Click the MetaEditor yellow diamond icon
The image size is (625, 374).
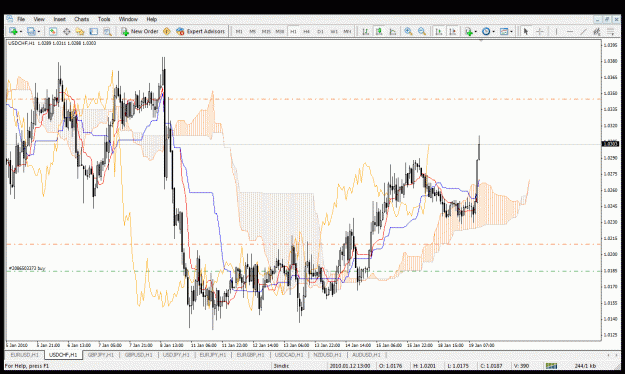[x=167, y=31]
